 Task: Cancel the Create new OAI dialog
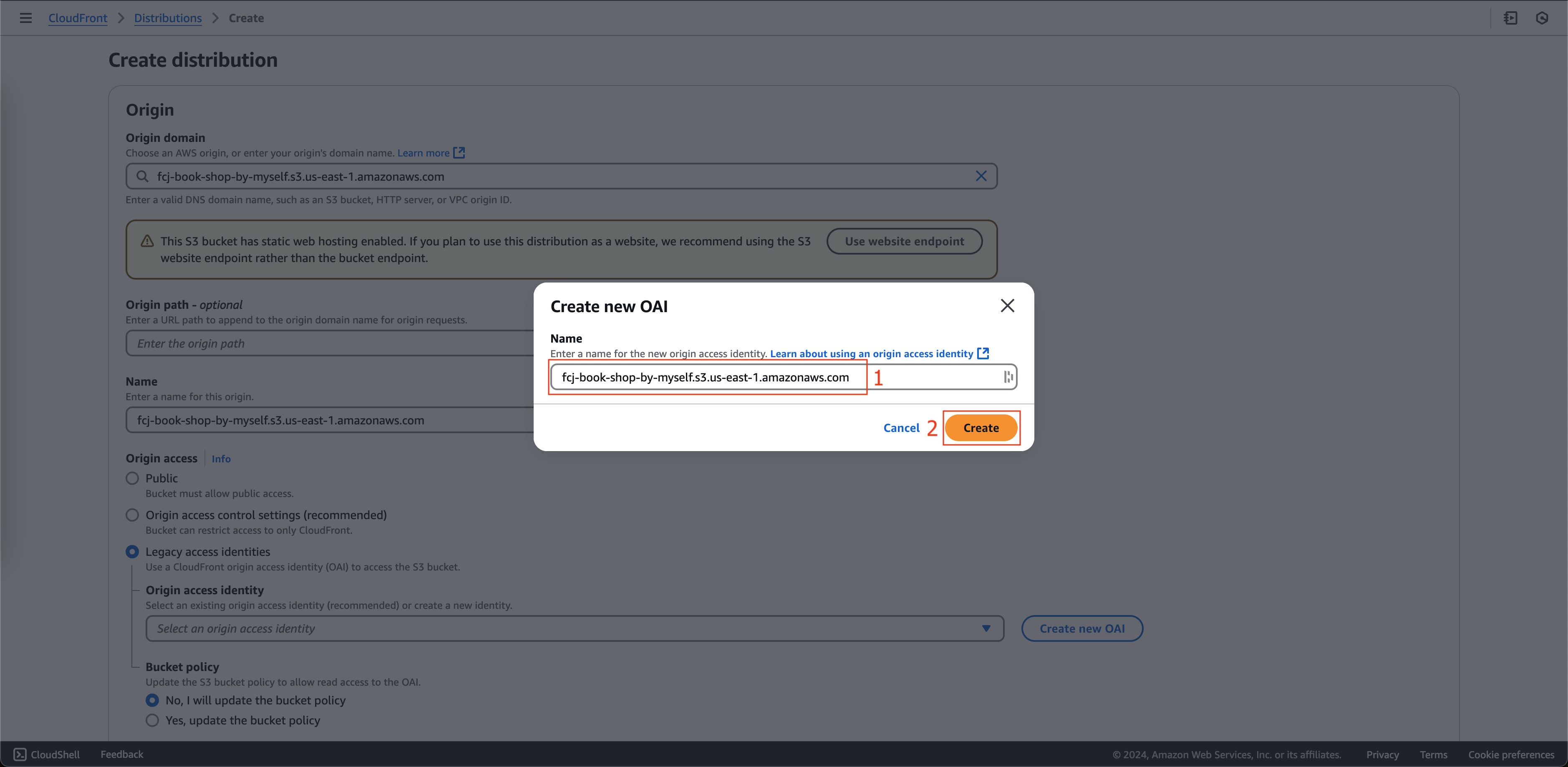pos(901,427)
